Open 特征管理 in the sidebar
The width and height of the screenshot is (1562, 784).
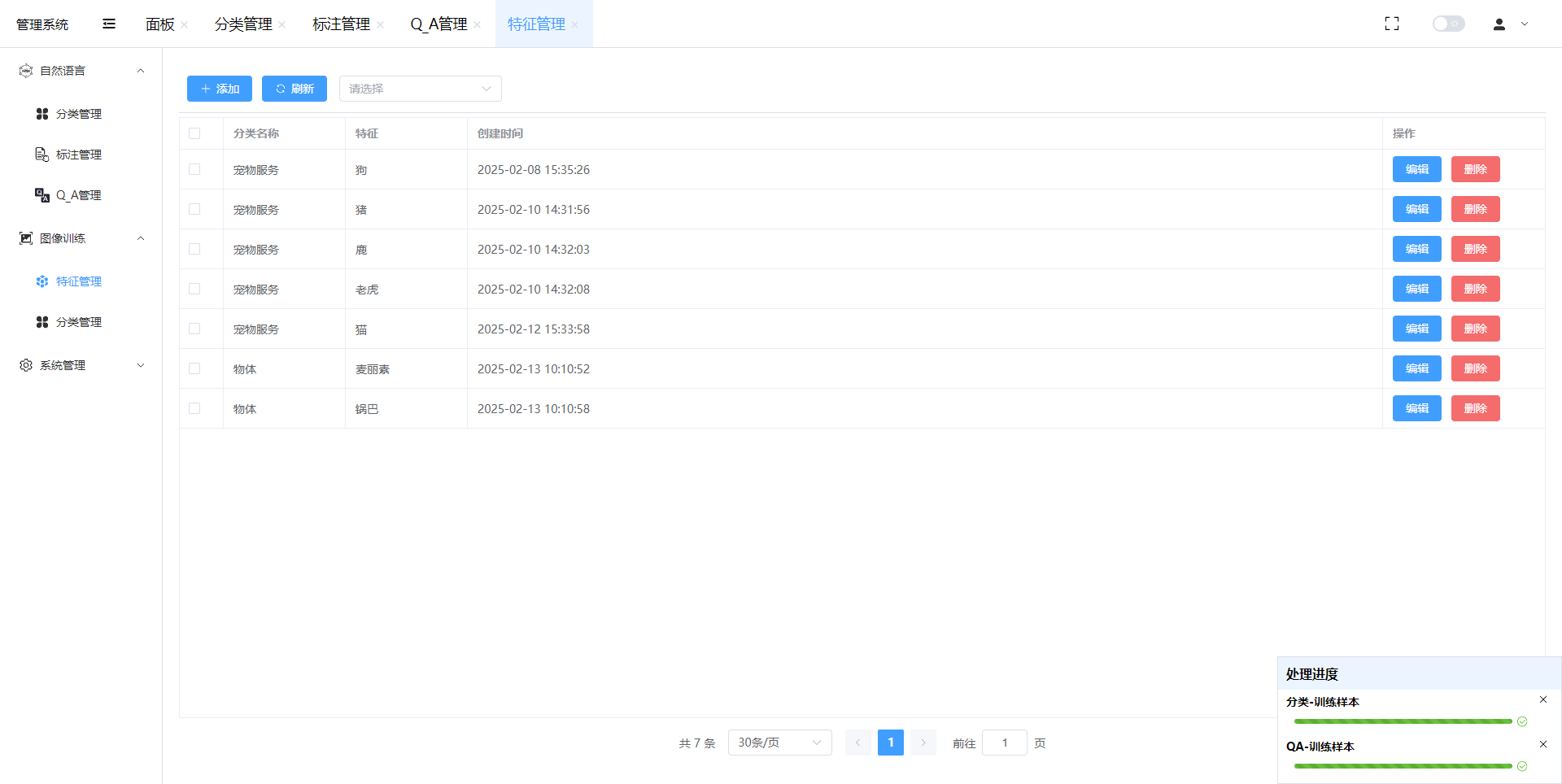click(x=81, y=281)
